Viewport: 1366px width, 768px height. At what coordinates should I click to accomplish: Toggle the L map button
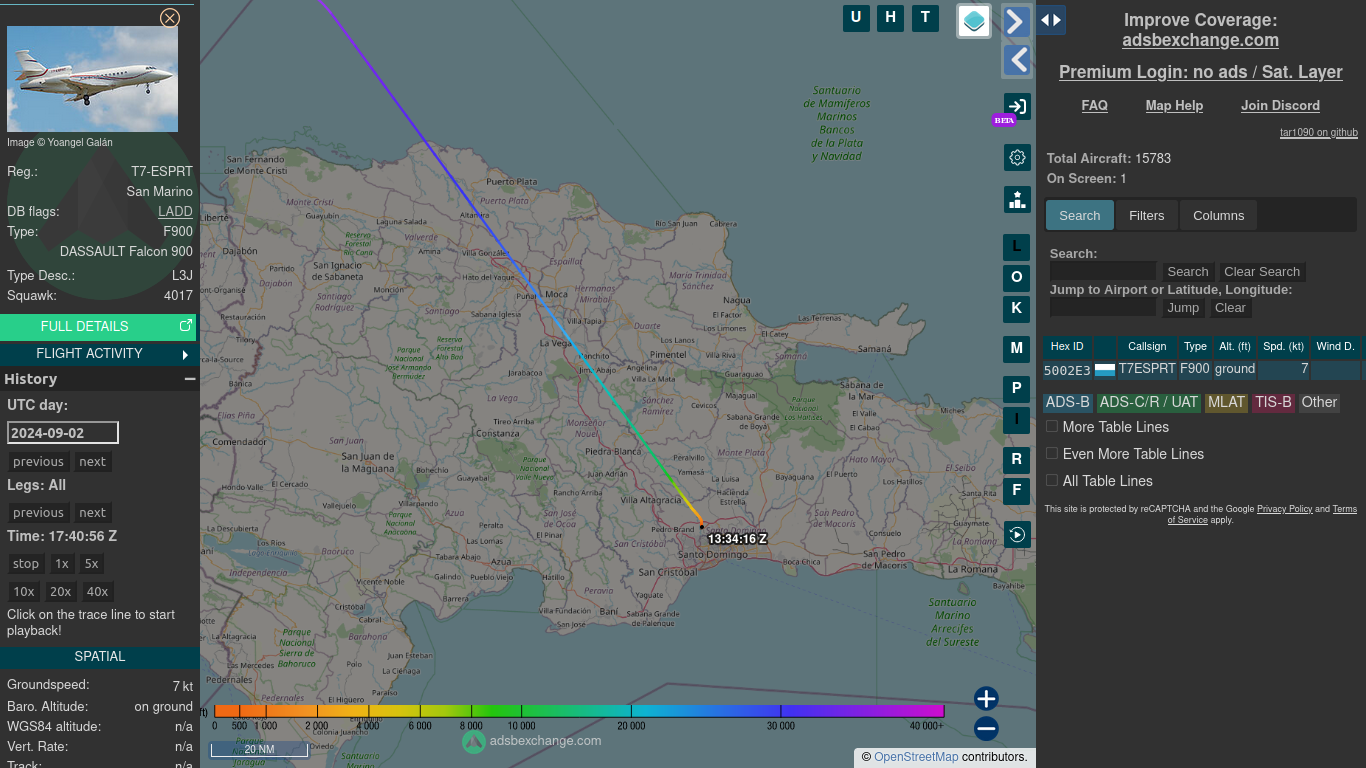tap(1017, 247)
